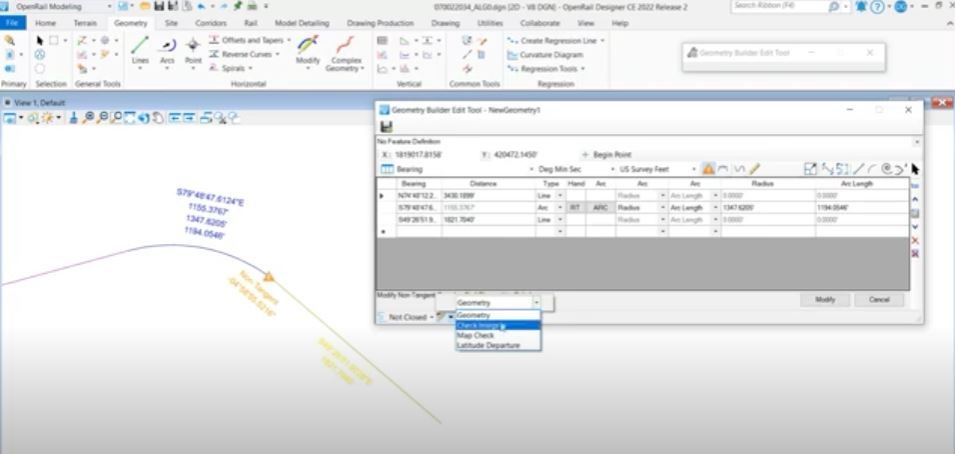This screenshot has width=955, height=454.
Task: Click the 1194.0546' arc length cell
Action: point(862,208)
